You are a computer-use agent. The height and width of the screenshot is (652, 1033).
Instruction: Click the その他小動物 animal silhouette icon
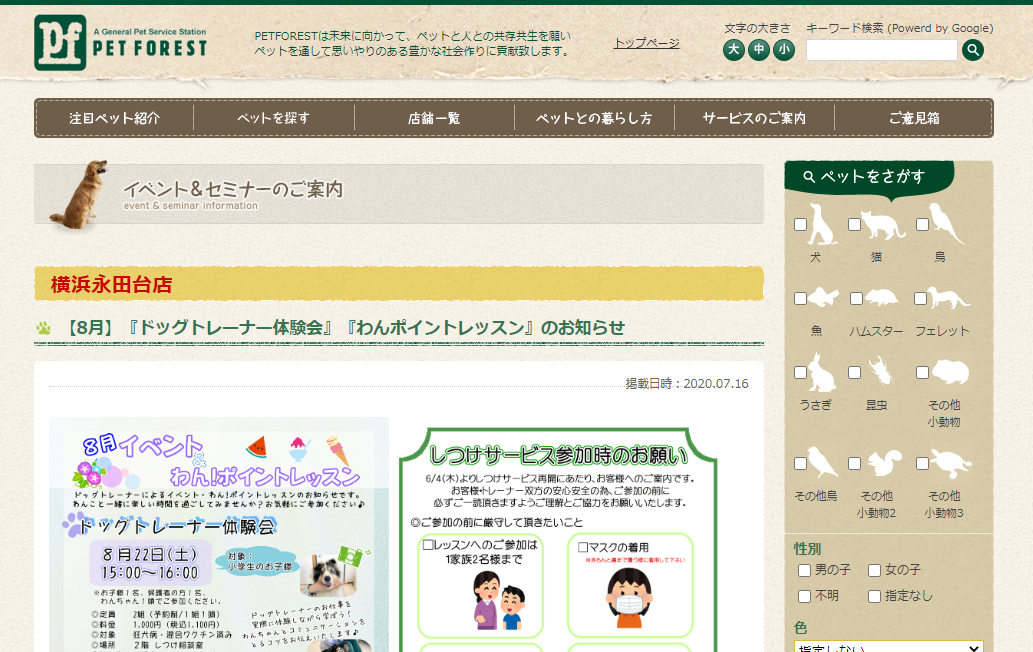tap(951, 372)
